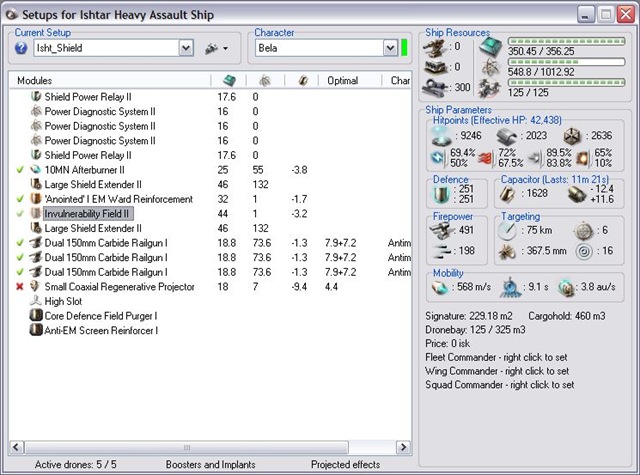Click the powergrid resource icon
The image size is (640, 475).
pos(490,67)
